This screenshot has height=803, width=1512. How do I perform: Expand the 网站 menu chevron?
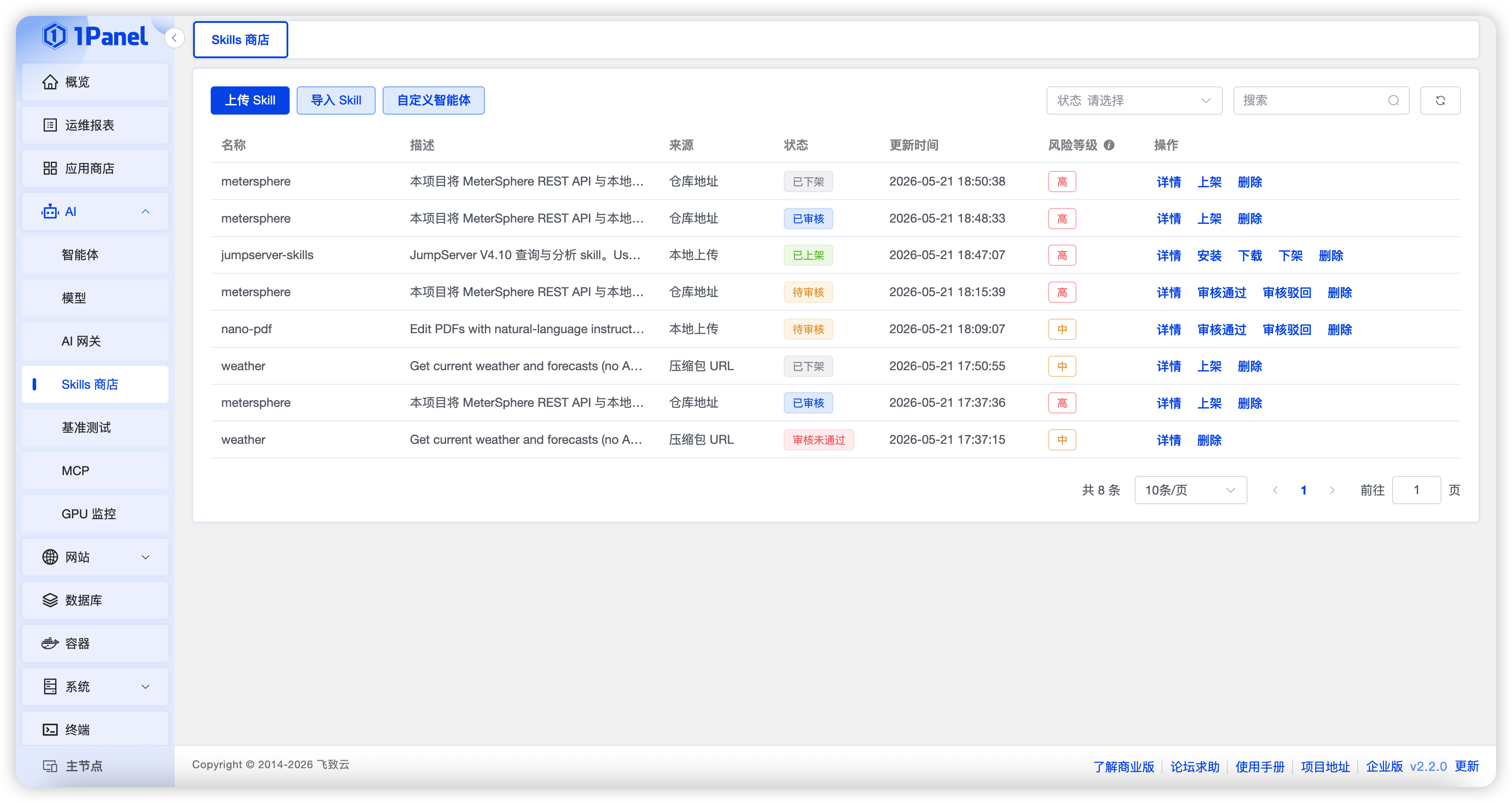click(145, 557)
